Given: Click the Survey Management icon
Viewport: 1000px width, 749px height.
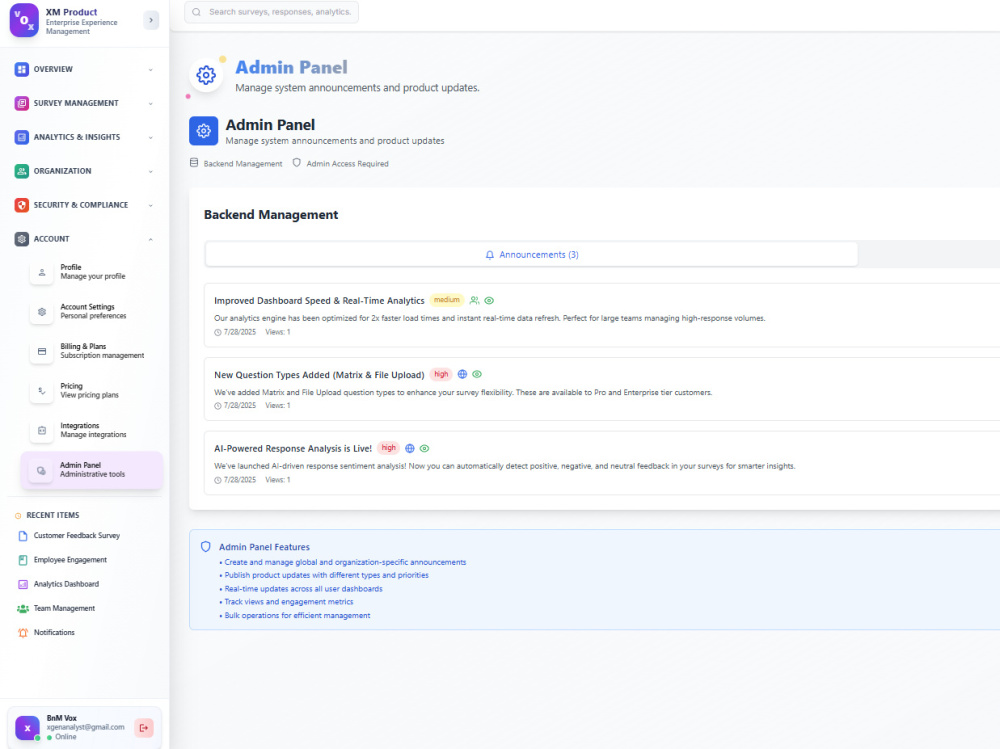Looking at the screenshot, I should coord(22,103).
